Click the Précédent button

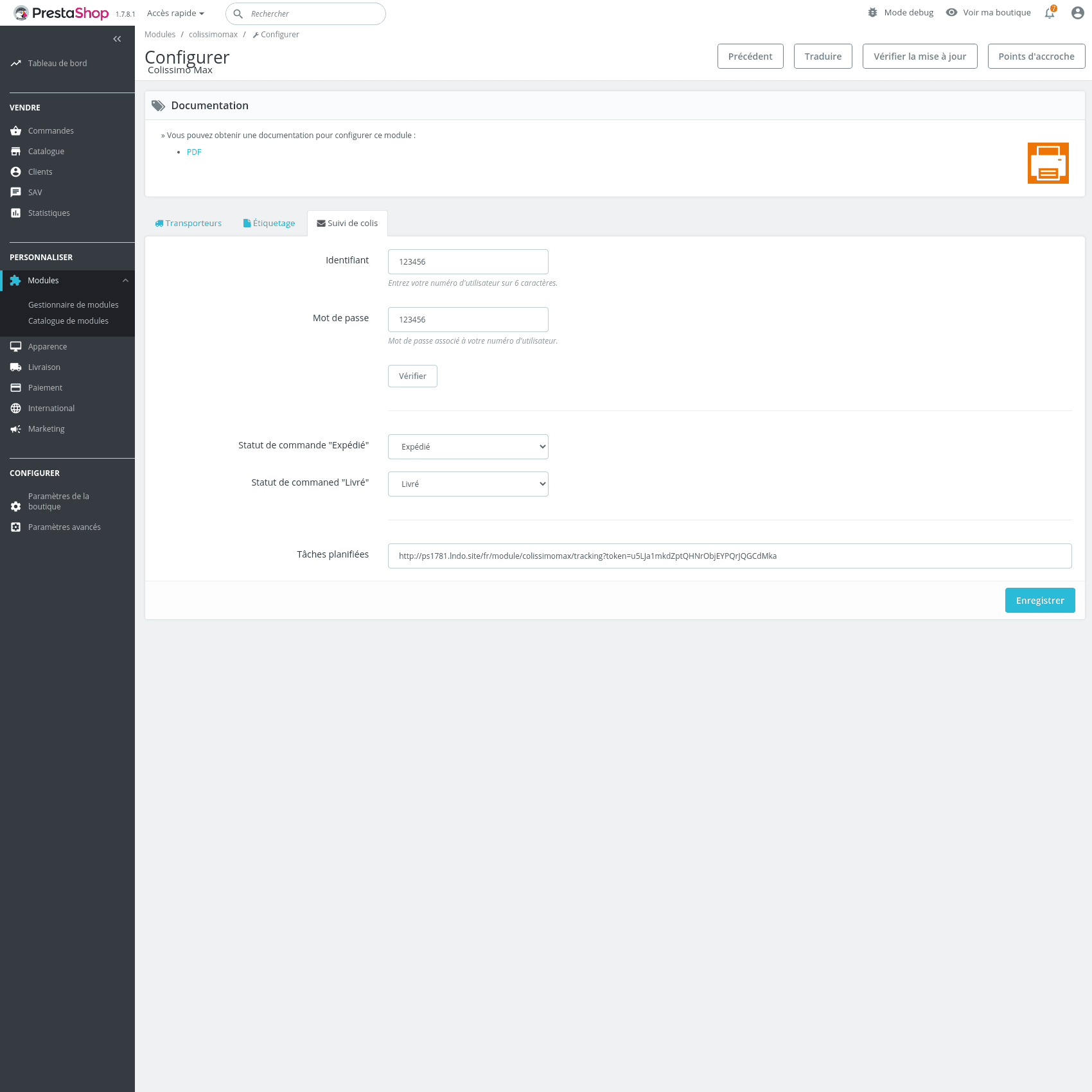(x=750, y=56)
